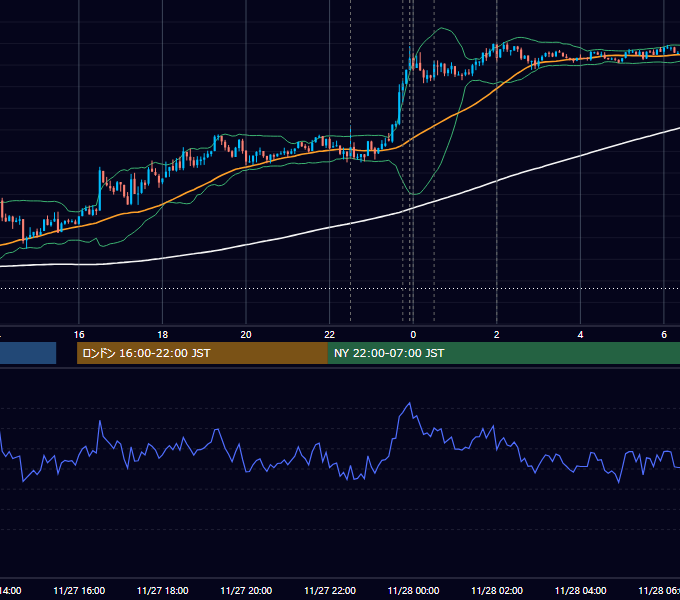Click the "11/27 20:00" date label

coord(246,590)
